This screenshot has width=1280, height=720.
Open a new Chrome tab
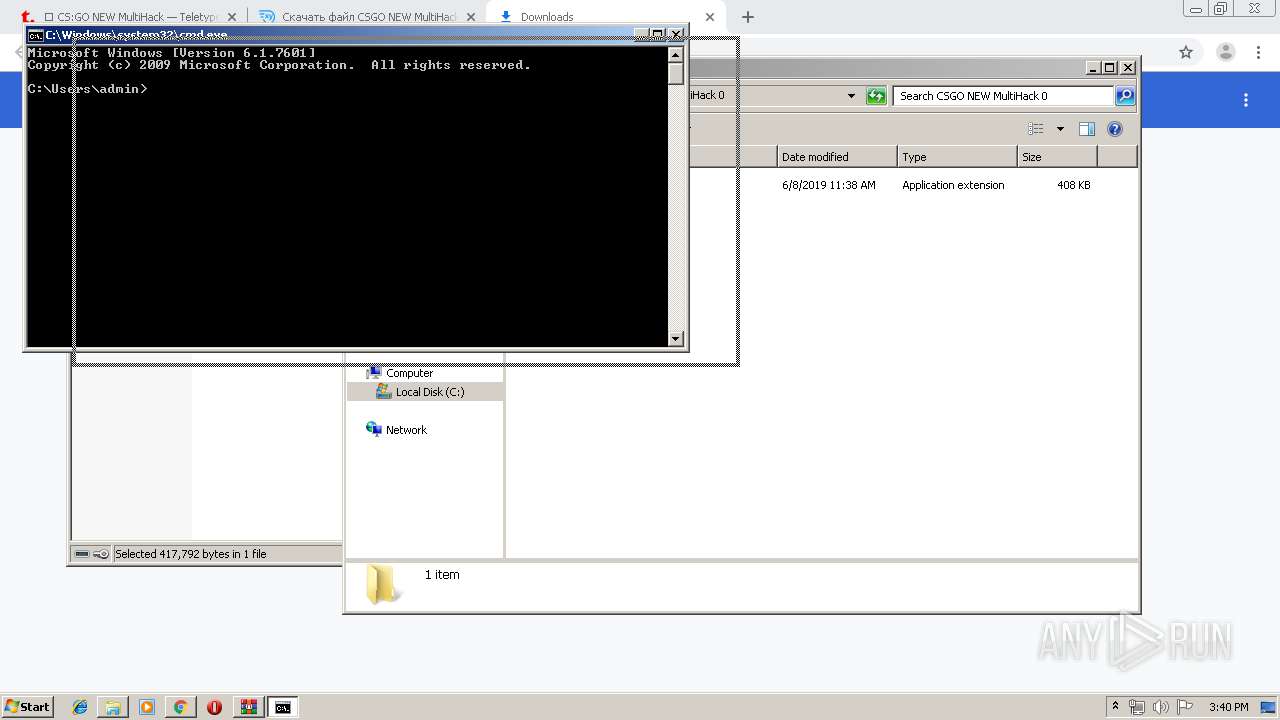pos(748,17)
